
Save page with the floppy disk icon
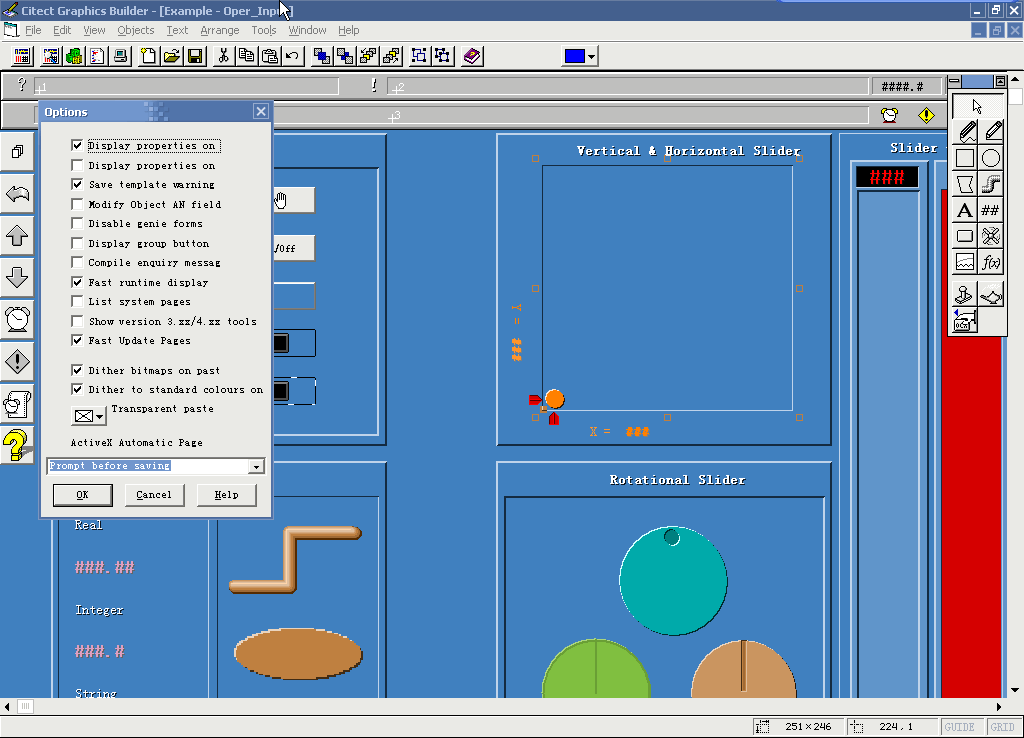(x=195, y=56)
